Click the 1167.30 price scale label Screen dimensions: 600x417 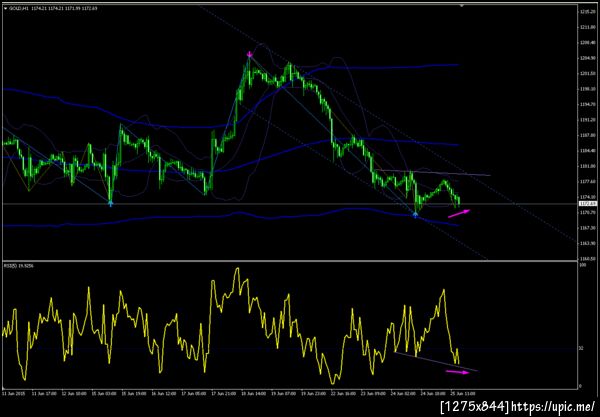tap(587, 228)
